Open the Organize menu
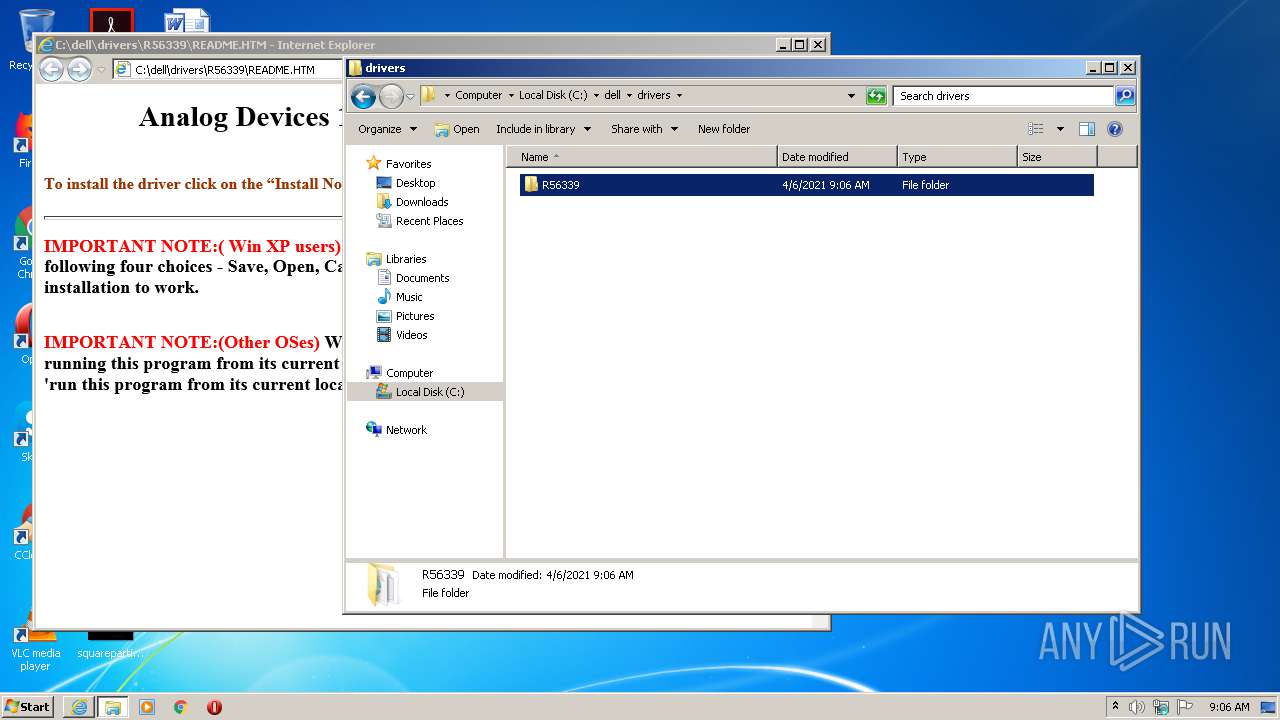This screenshot has width=1280, height=720. pos(387,129)
